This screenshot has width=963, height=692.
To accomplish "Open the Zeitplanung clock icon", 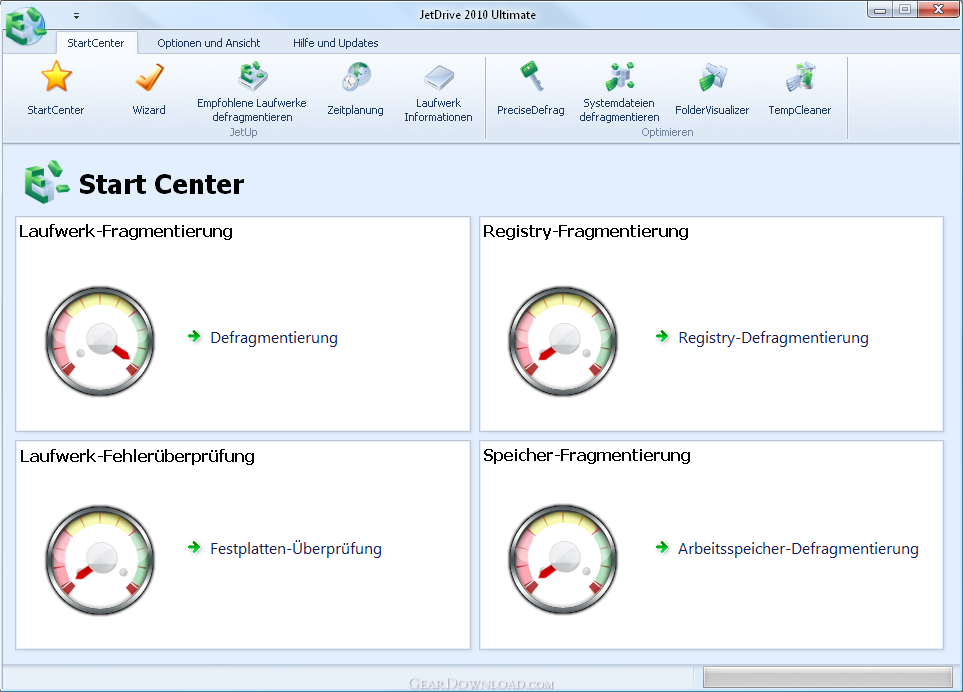I will (x=356, y=77).
